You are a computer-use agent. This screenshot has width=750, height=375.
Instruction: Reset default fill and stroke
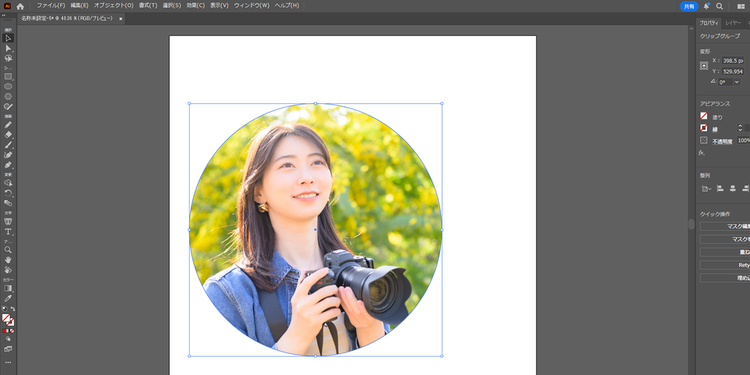pos(4,309)
